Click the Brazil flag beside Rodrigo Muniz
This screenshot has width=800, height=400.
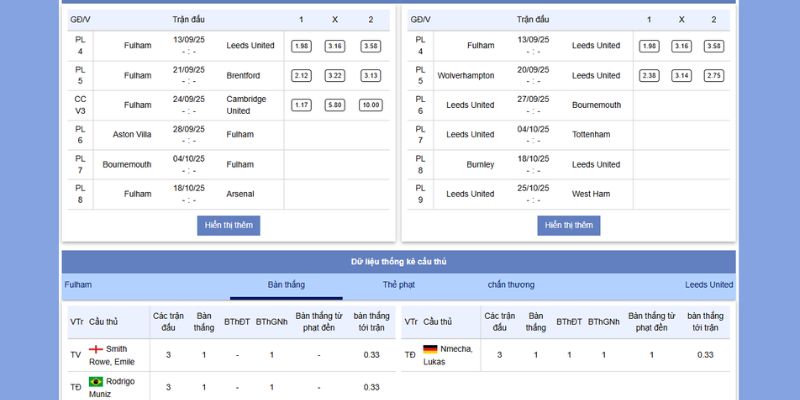(x=96, y=382)
